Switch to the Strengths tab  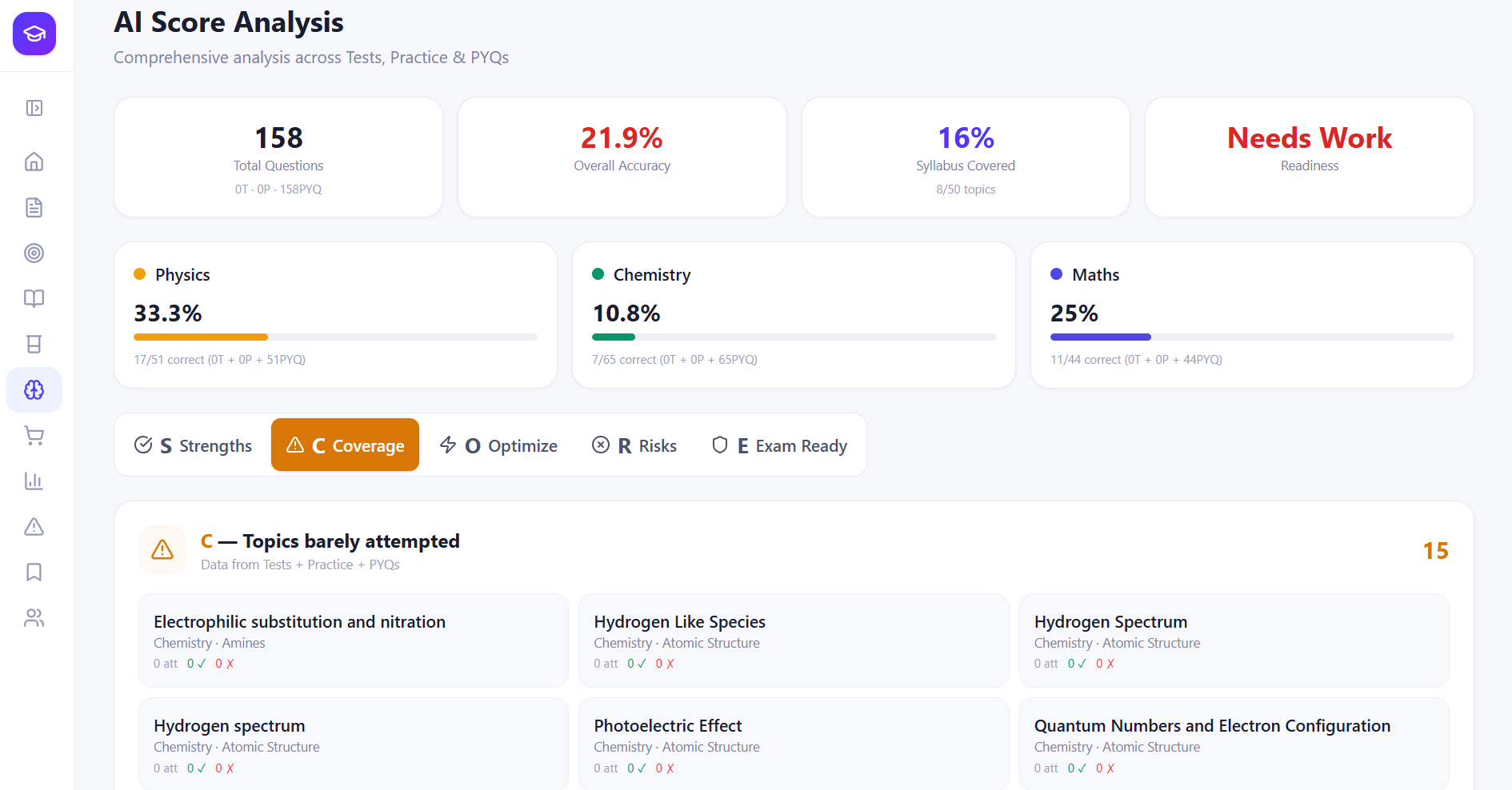pos(193,445)
